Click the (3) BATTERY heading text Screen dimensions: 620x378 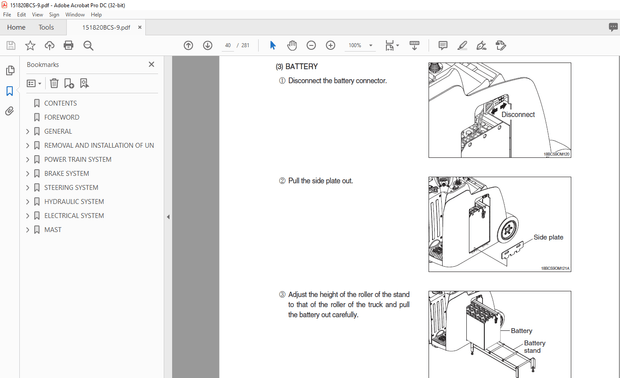pos(297,66)
